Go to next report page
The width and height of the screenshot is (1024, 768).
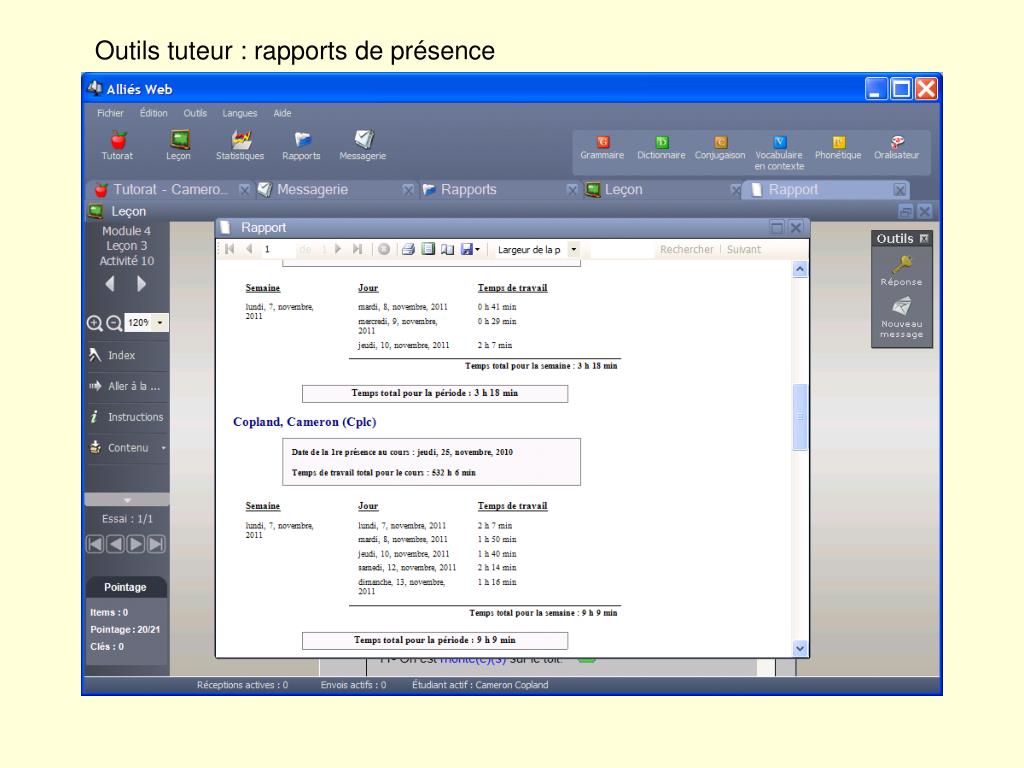tap(338, 249)
